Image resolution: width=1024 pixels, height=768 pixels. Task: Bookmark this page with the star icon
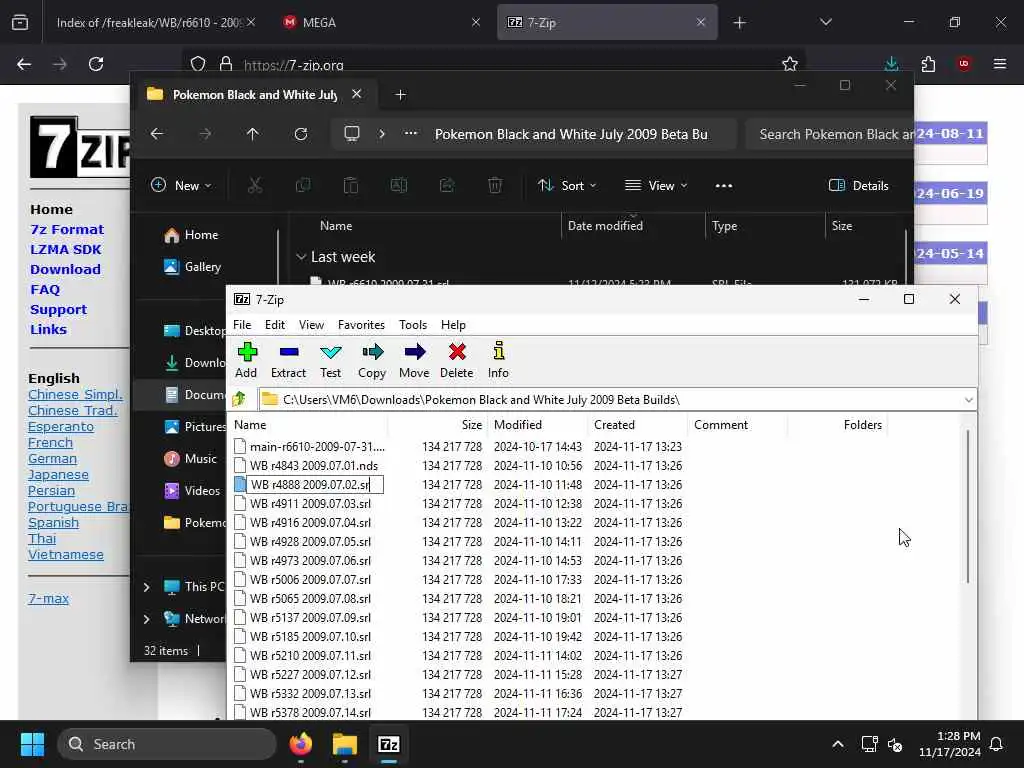[790, 64]
